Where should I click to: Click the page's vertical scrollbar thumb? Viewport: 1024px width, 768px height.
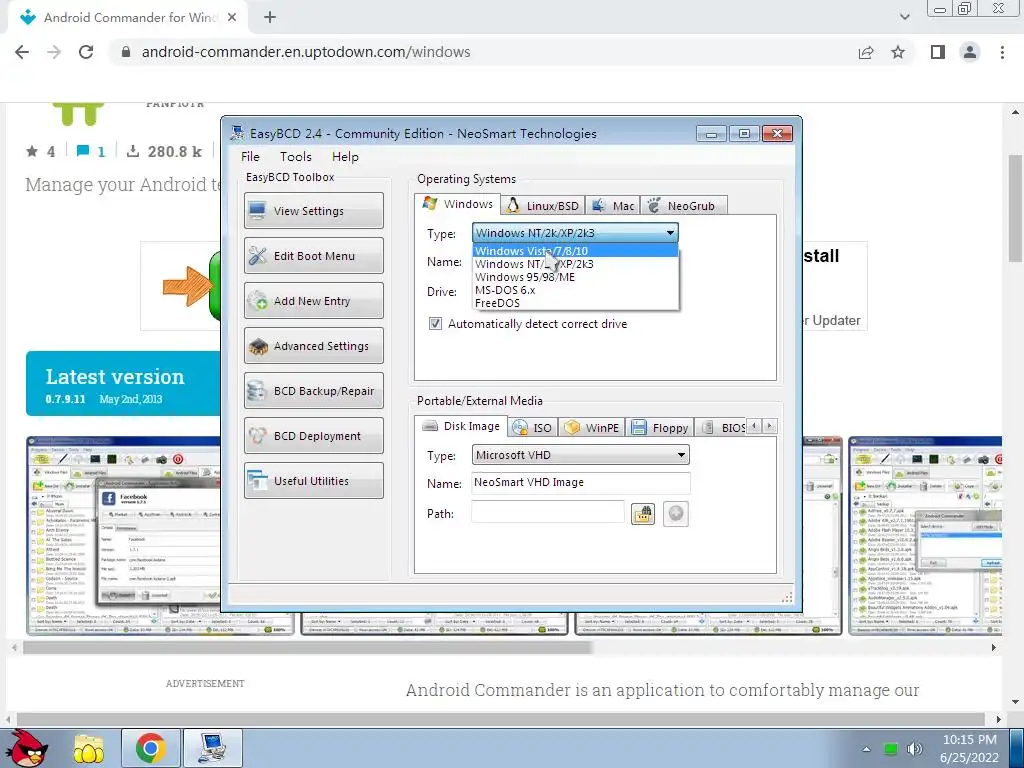1015,208
